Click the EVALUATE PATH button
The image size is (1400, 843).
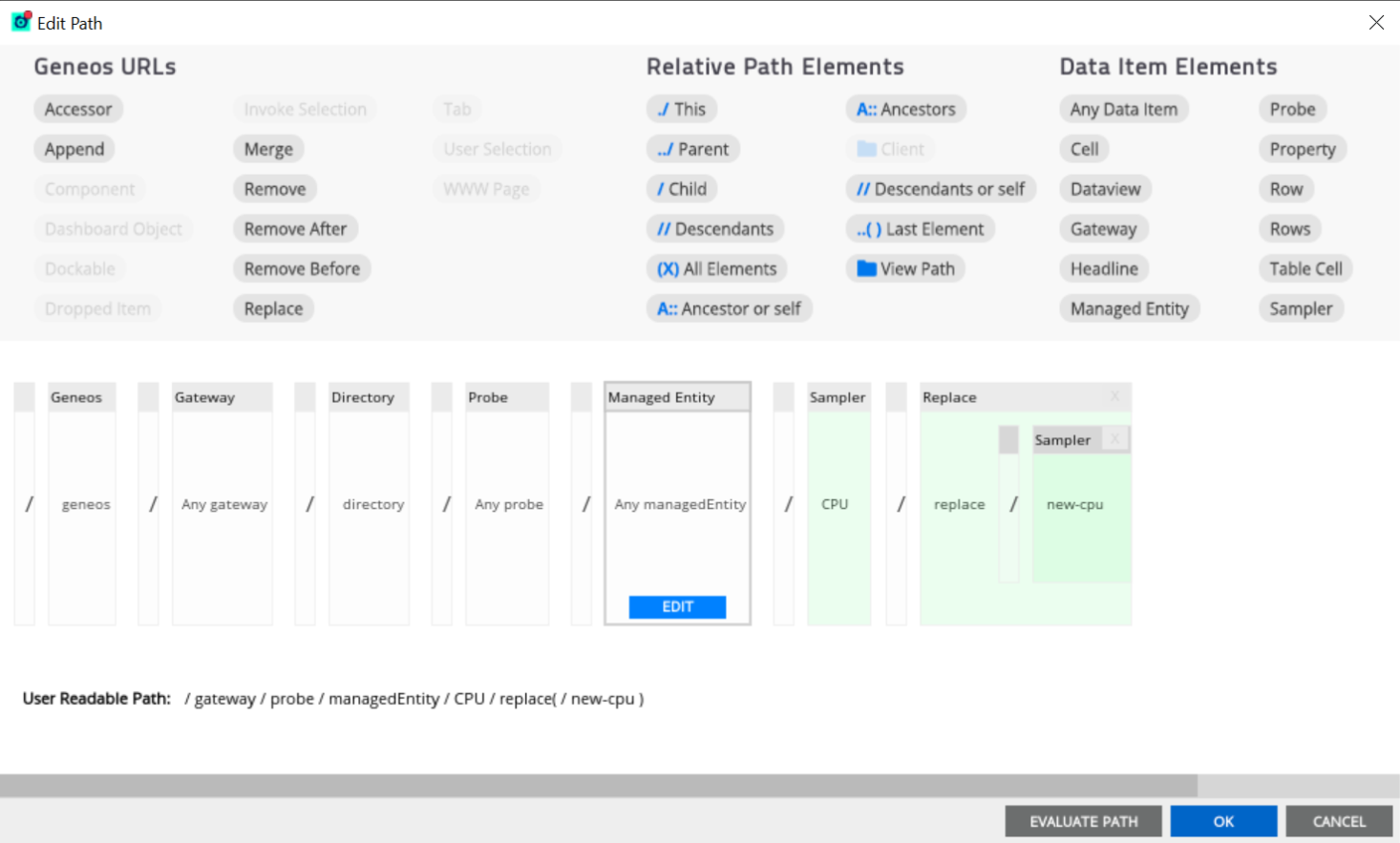click(x=1084, y=821)
